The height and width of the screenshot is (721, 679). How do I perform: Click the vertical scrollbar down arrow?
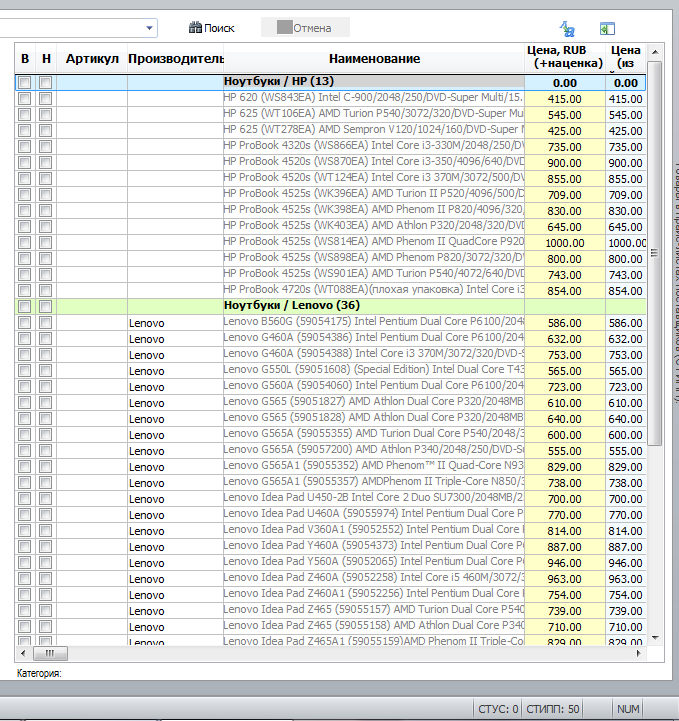[x=655, y=638]
